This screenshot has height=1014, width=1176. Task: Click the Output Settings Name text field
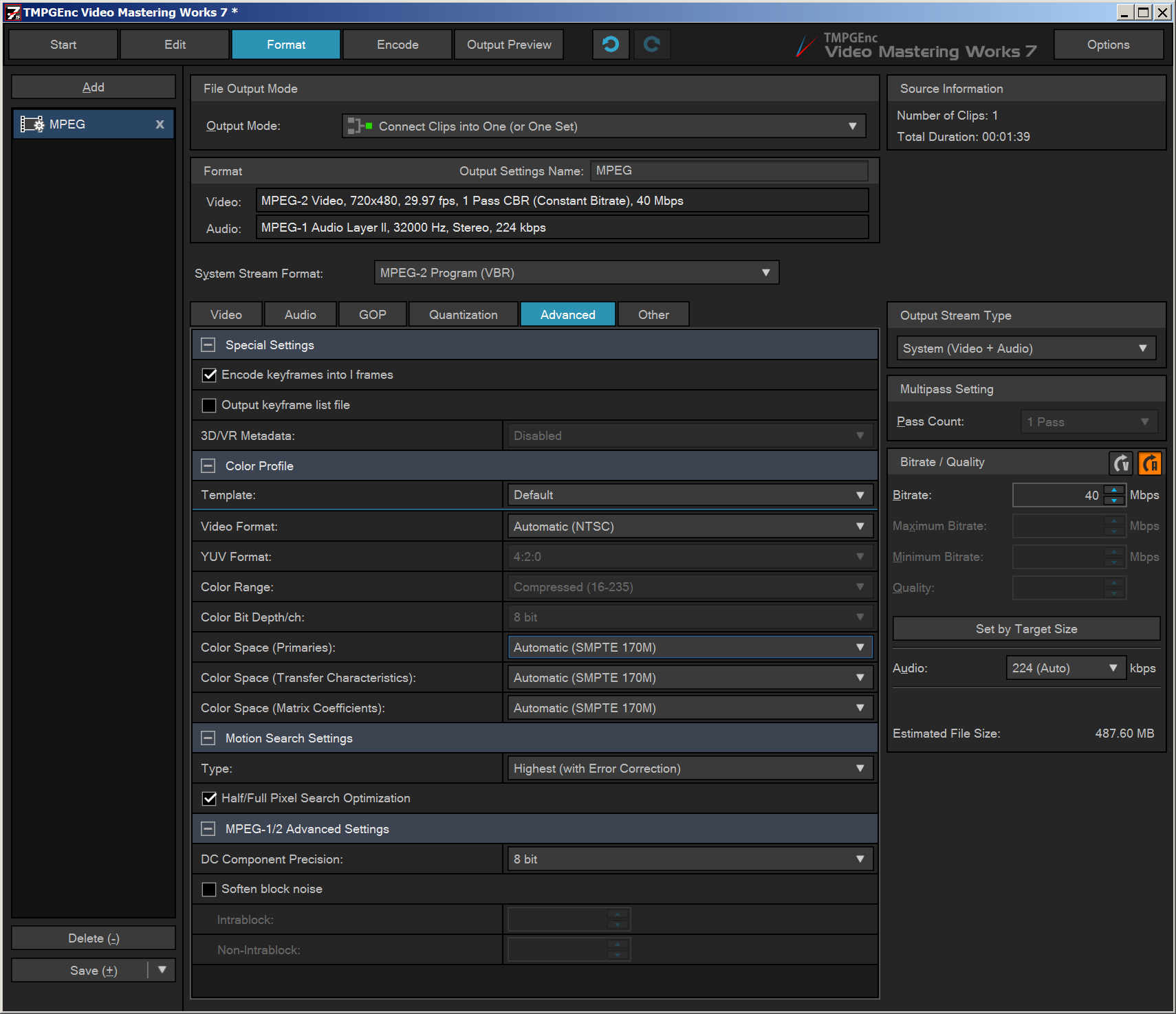728,171
